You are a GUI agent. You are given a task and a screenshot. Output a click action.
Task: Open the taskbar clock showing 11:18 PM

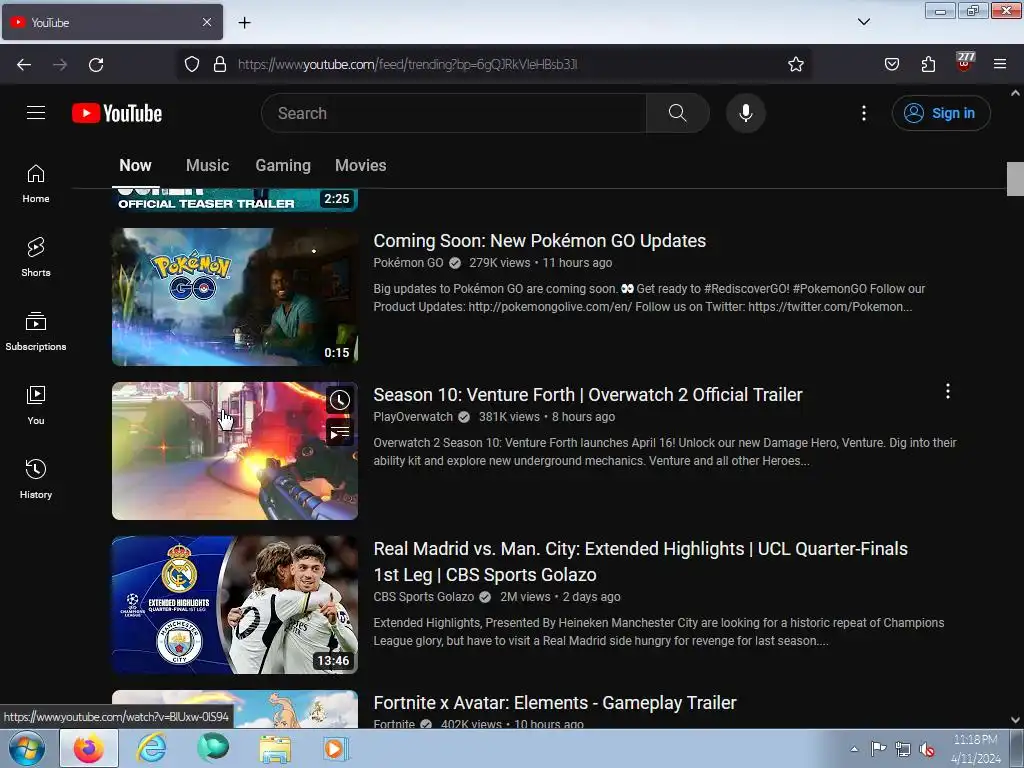[x=976, y=749]
